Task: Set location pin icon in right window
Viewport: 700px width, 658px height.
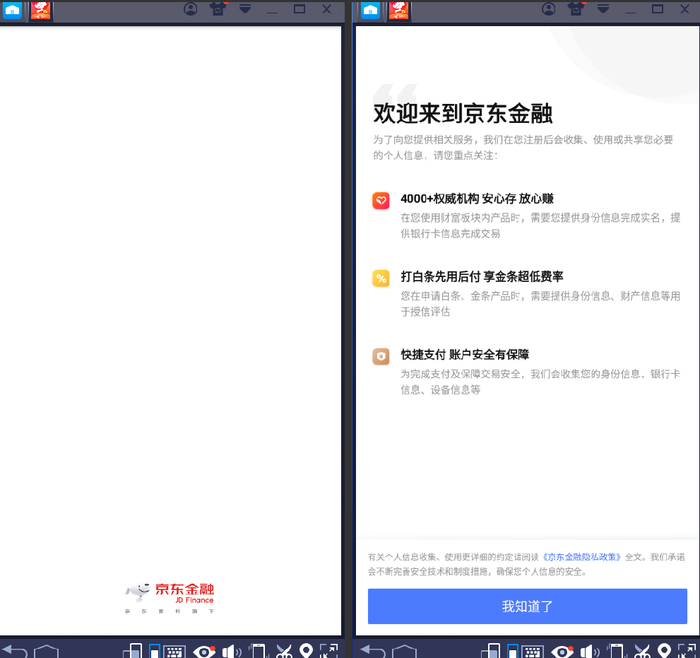Action: [x=664, y=650]
